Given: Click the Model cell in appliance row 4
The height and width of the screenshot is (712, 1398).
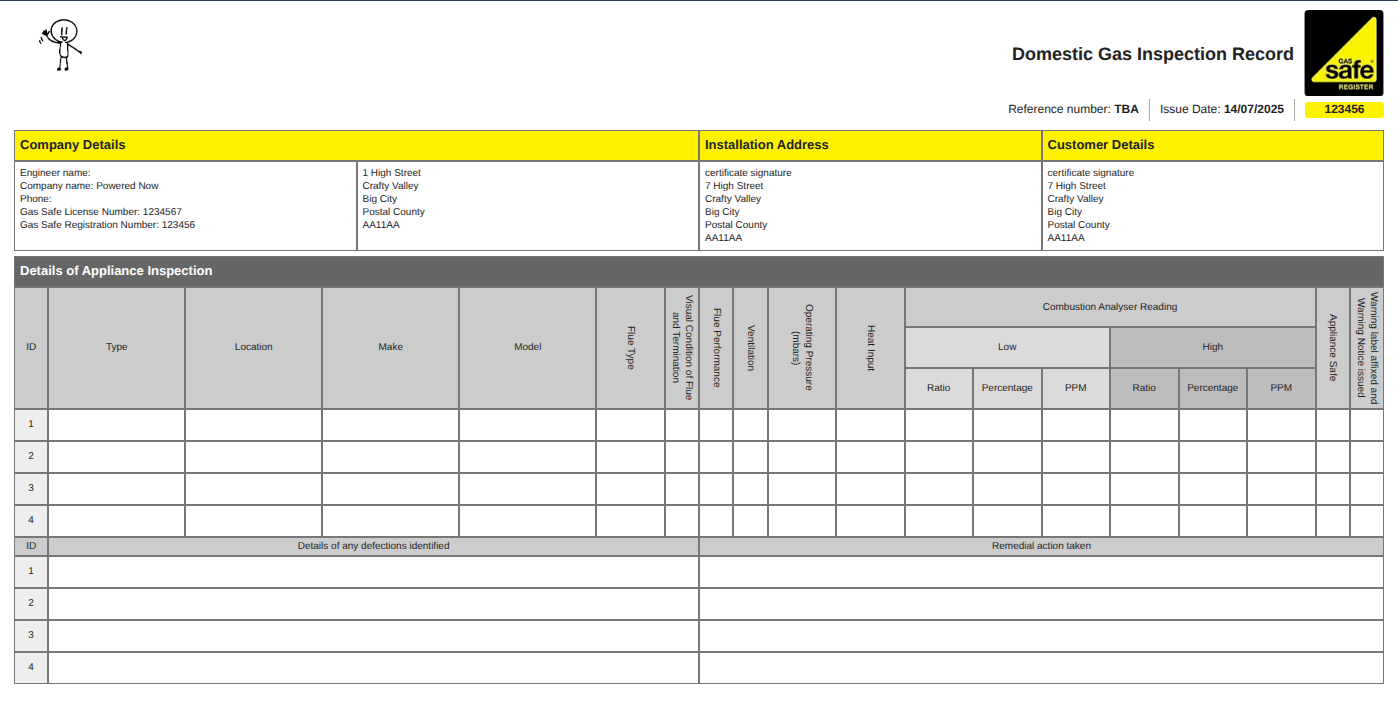Looking at the screenshot, I should pos(528,521).
